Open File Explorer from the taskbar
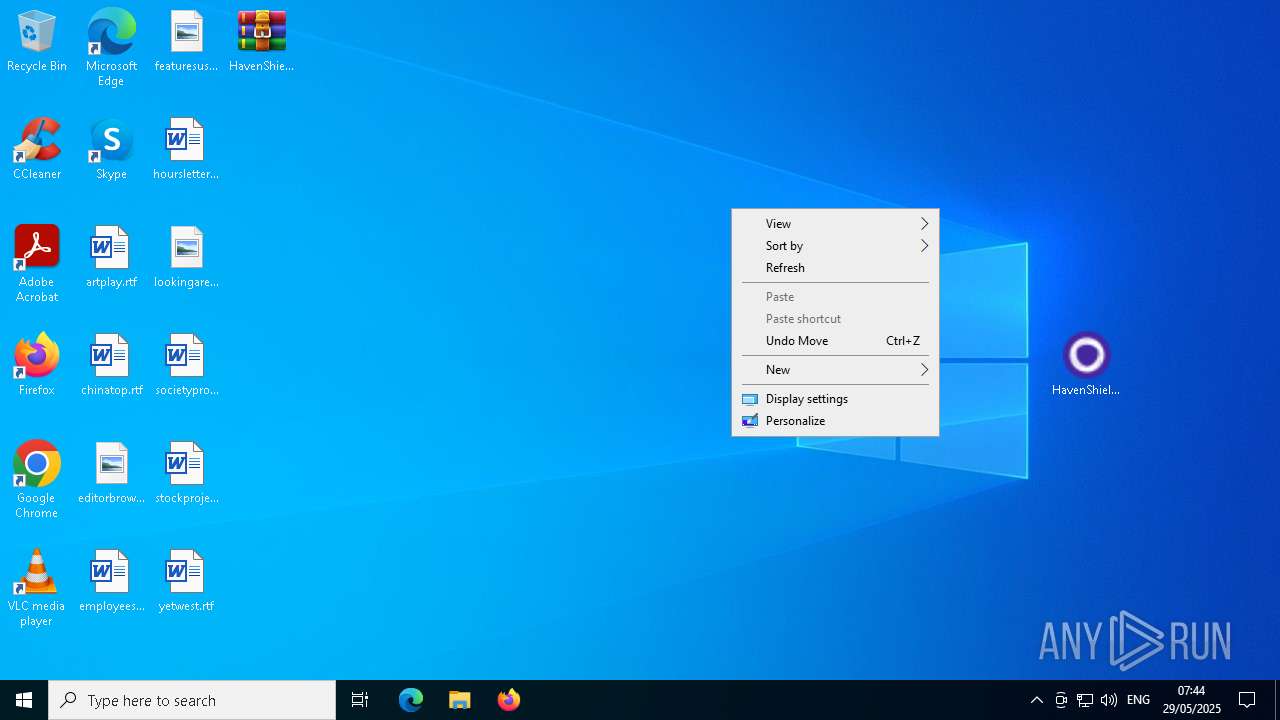The width and height of the screenshot is (1280, 720). point(460,700)
